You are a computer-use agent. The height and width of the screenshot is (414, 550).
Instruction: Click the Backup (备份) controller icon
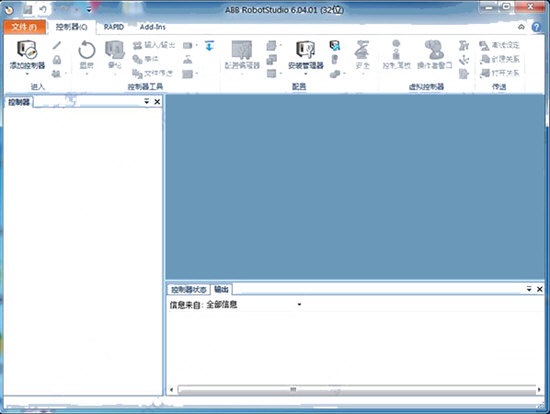coord(115,50)
